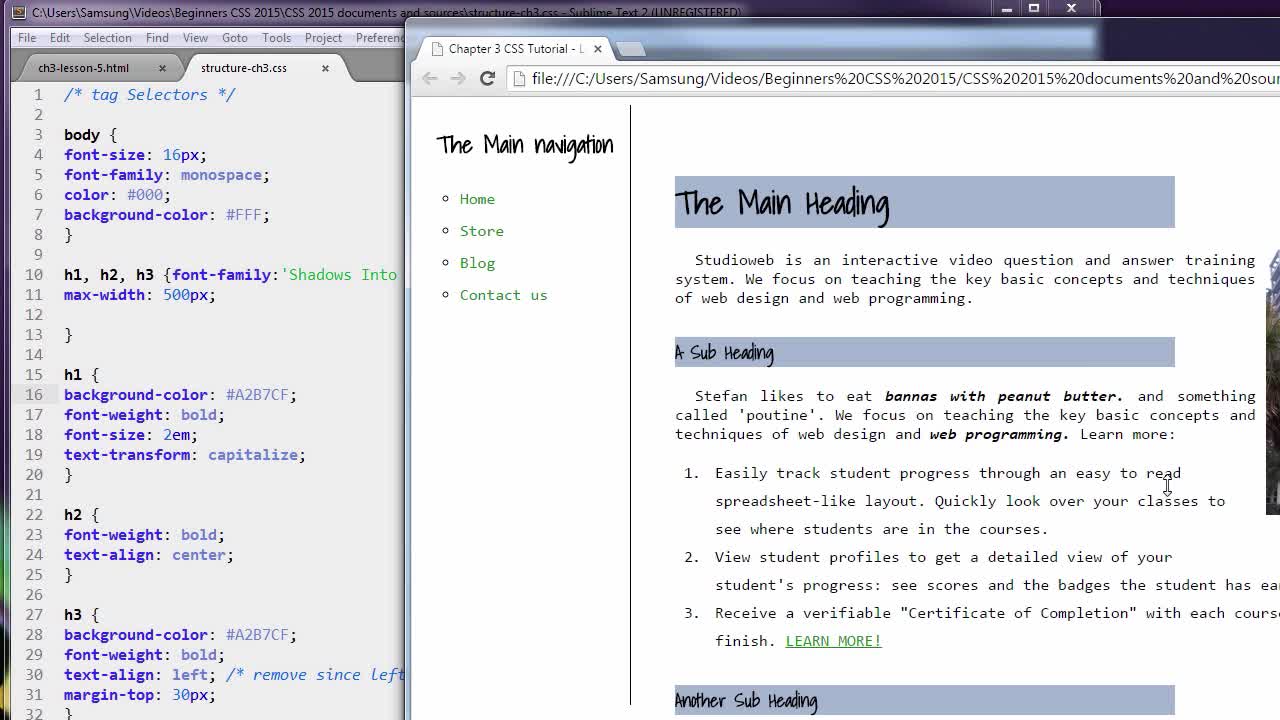Click the page icon in Chrome address bar
Image resolution: width=1280 pixels, height=720 pixels.
(520, 78)
